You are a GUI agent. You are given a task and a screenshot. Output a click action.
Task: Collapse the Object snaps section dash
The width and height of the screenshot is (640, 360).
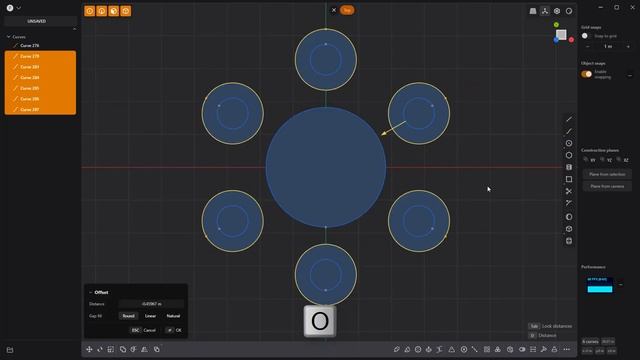(630, 76)
